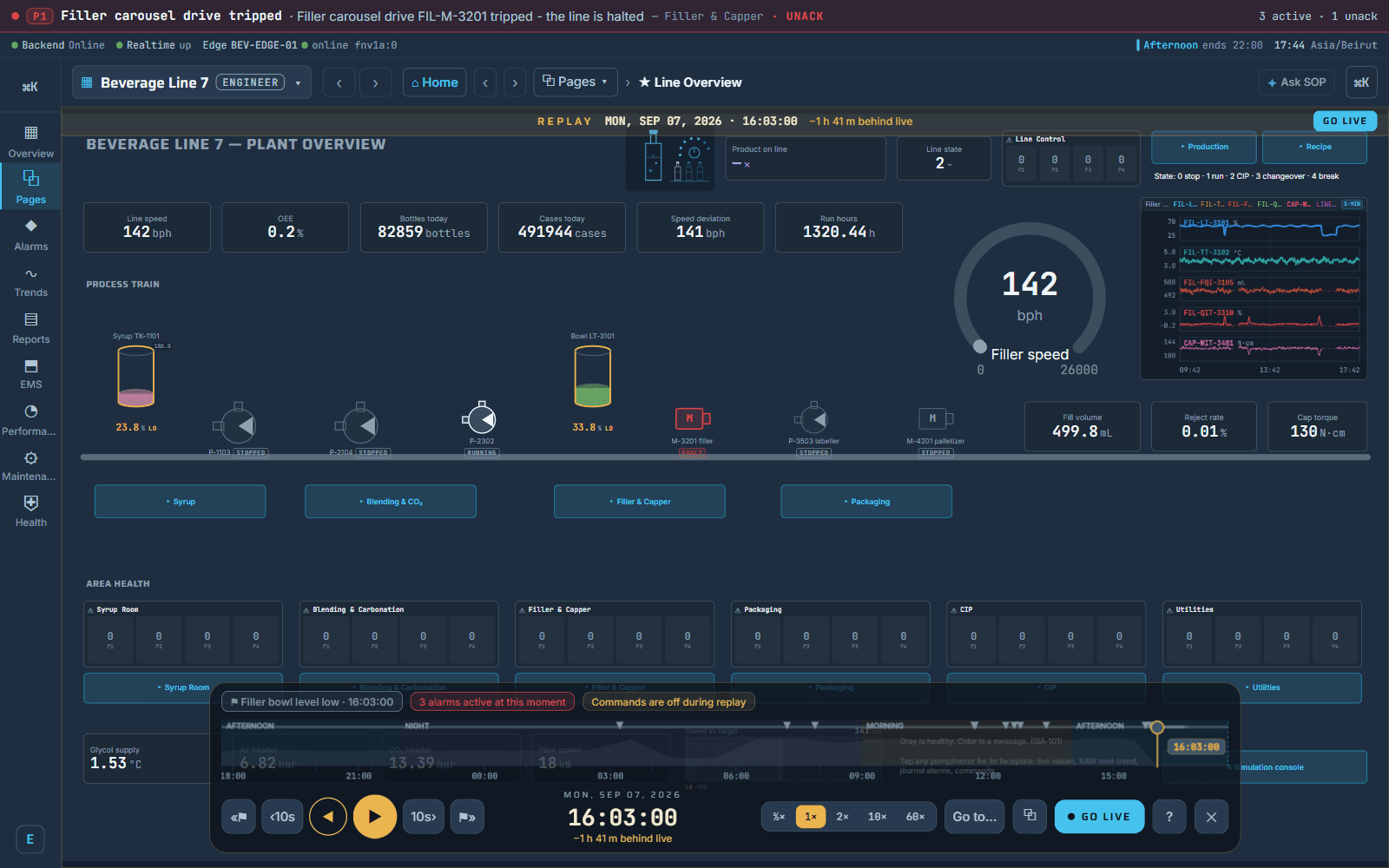This screenshot has width=1389, height=868.
Task: Select the FIL-L trend legend tab
Action: pos(1184,205)
